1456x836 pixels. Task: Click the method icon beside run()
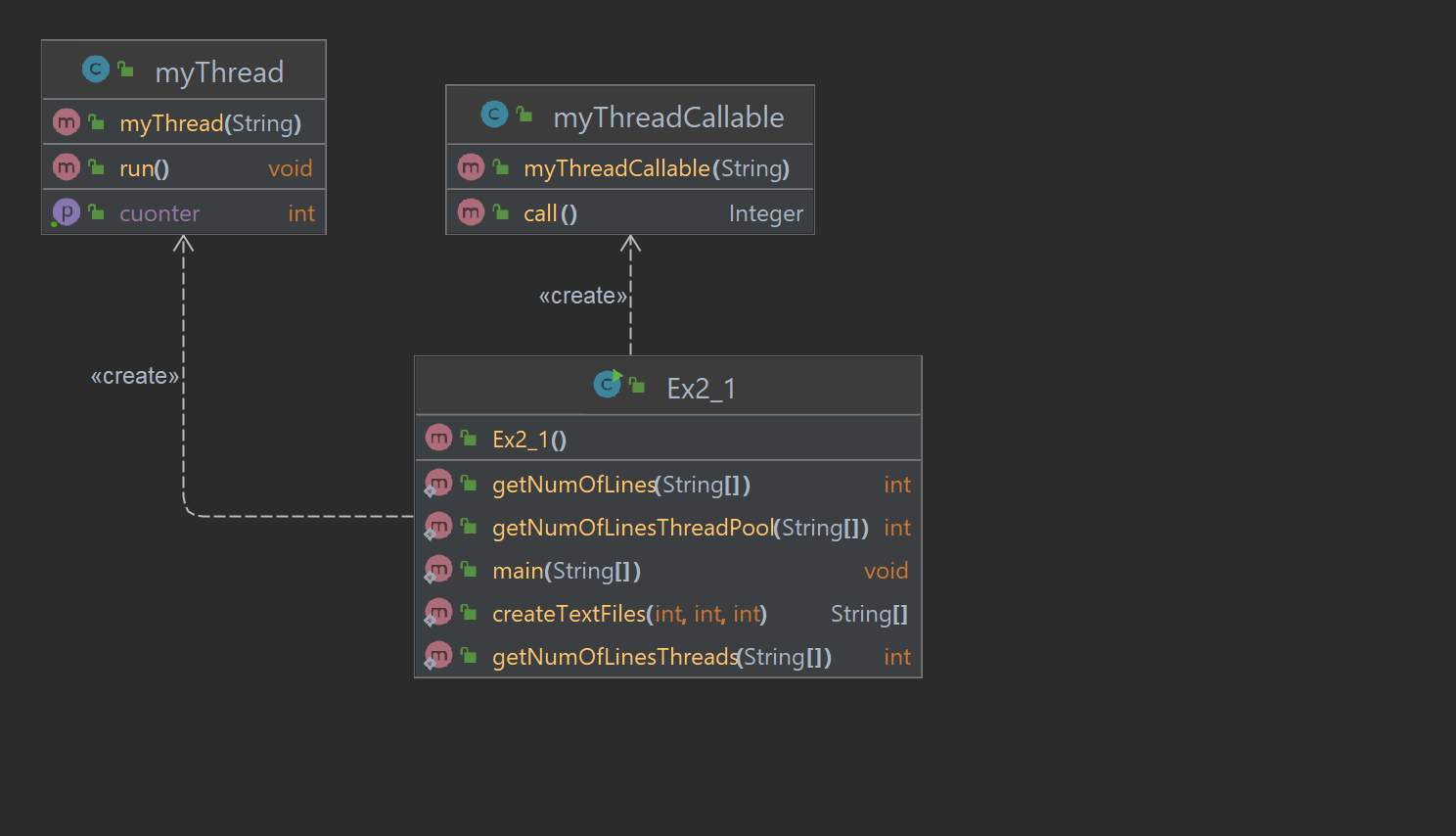[x=66, y=166]
